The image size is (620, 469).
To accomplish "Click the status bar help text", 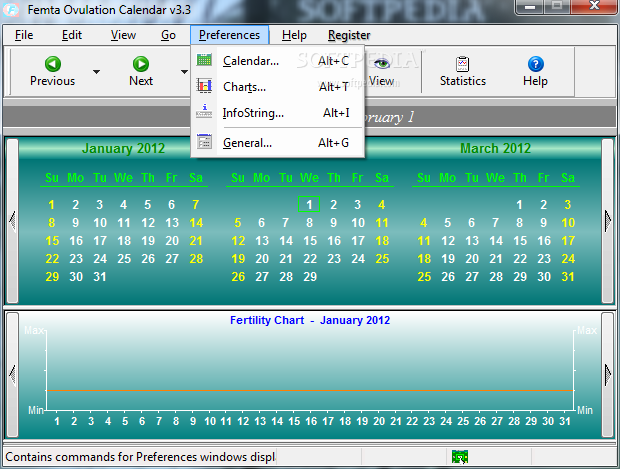I will [140, 457].
